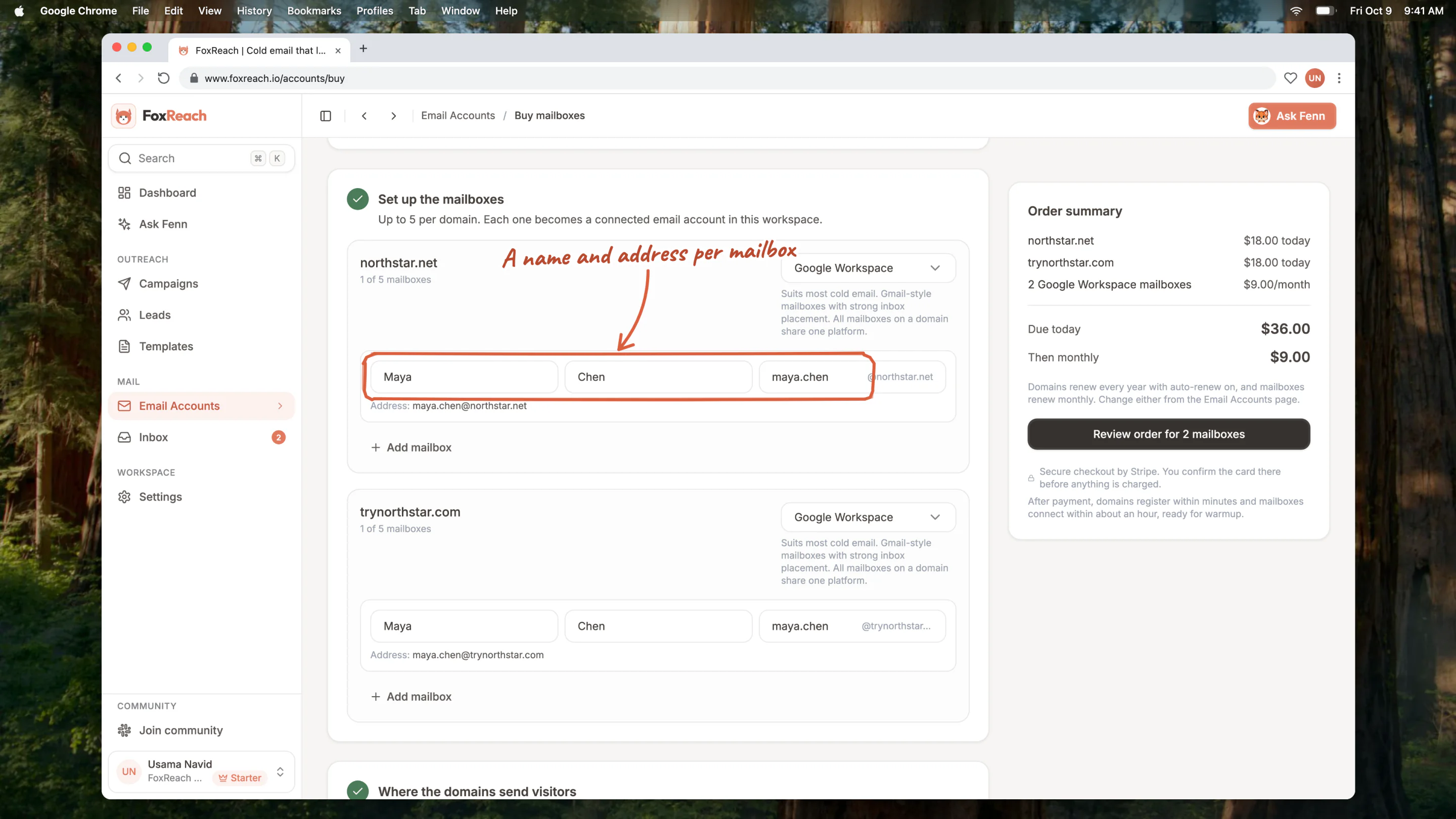The height and width of the screenshot is (819, 1456).
Task: Click the browser address bar URL
Action: (x=275, y=78)
